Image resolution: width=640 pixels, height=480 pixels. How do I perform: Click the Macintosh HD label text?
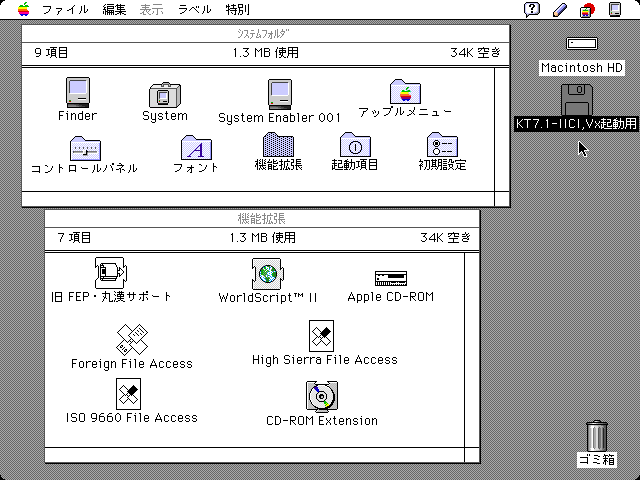[582, 68]
